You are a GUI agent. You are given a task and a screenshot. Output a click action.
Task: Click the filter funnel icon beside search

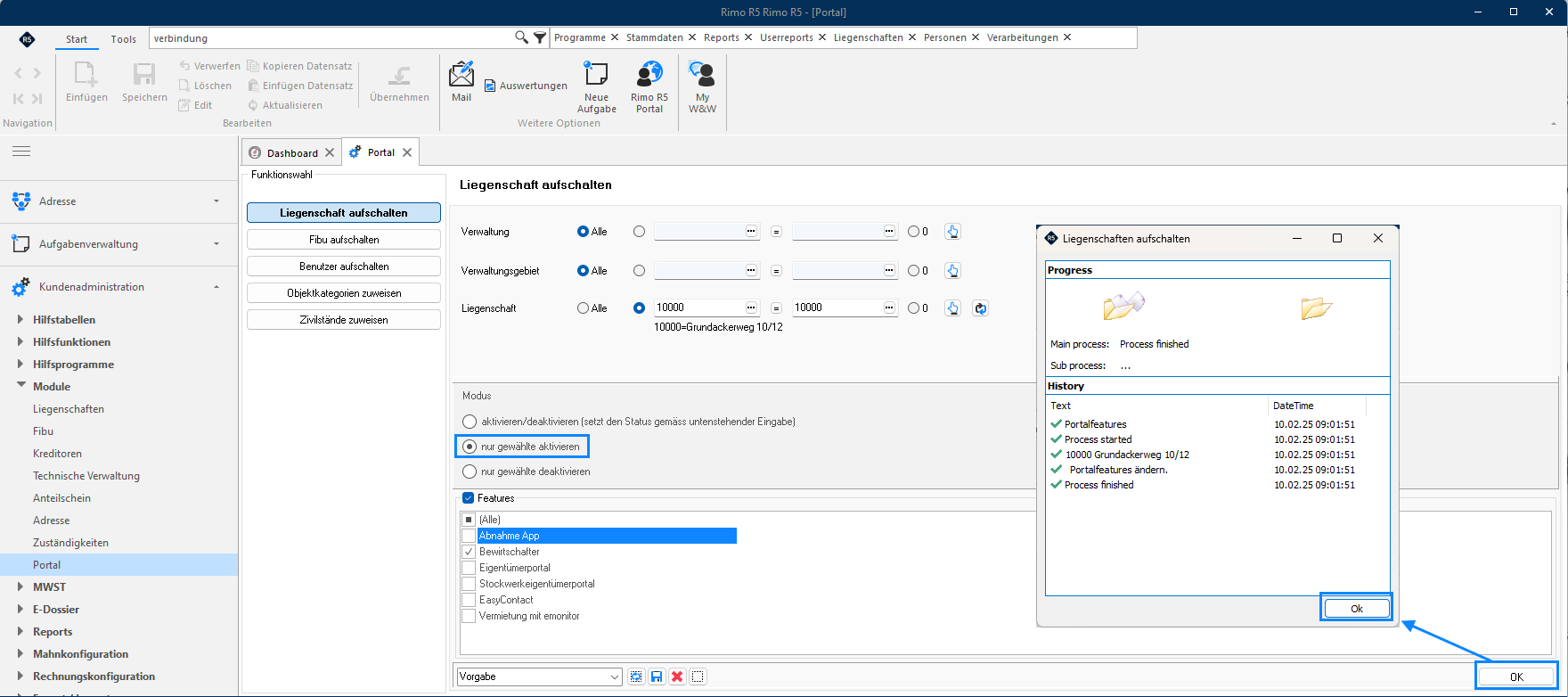(x=540, y=37)
